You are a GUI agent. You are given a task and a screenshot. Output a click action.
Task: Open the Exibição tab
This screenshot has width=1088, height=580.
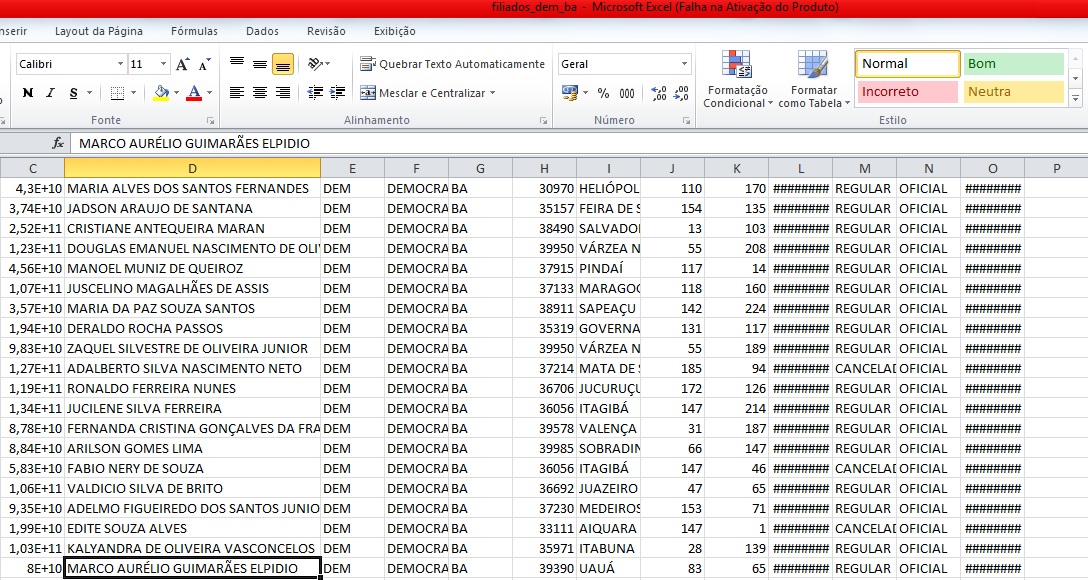(395, 31)
